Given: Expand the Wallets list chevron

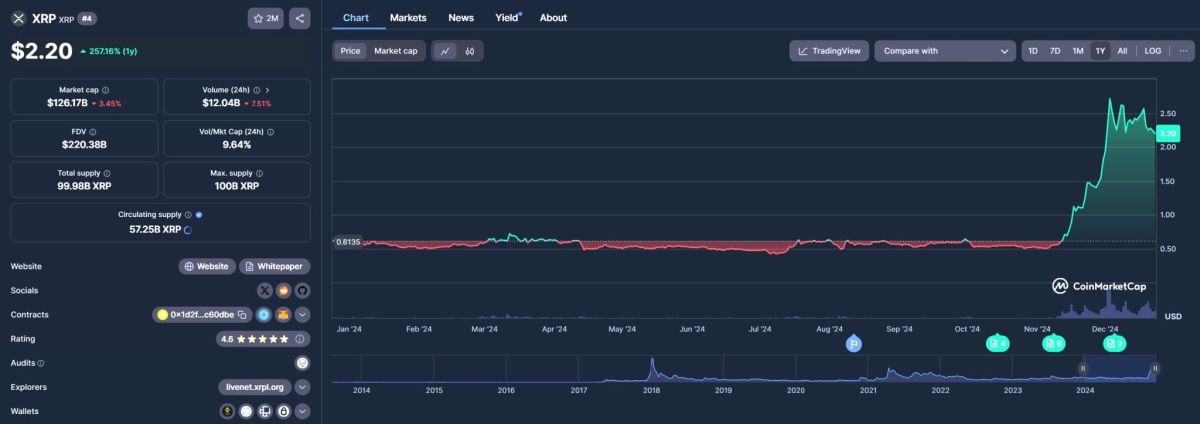Looking at the screenshot, I should (x=302, y=411).
